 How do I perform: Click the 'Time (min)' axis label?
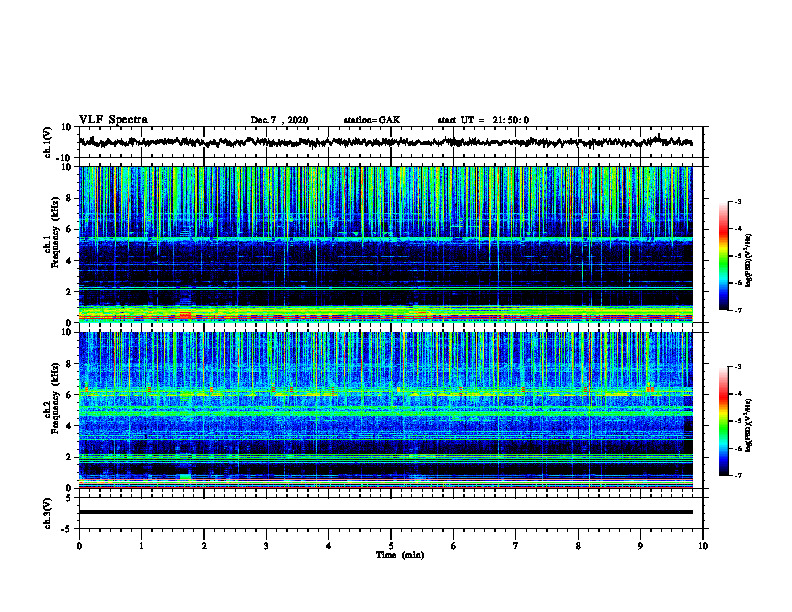pos(400,555)
